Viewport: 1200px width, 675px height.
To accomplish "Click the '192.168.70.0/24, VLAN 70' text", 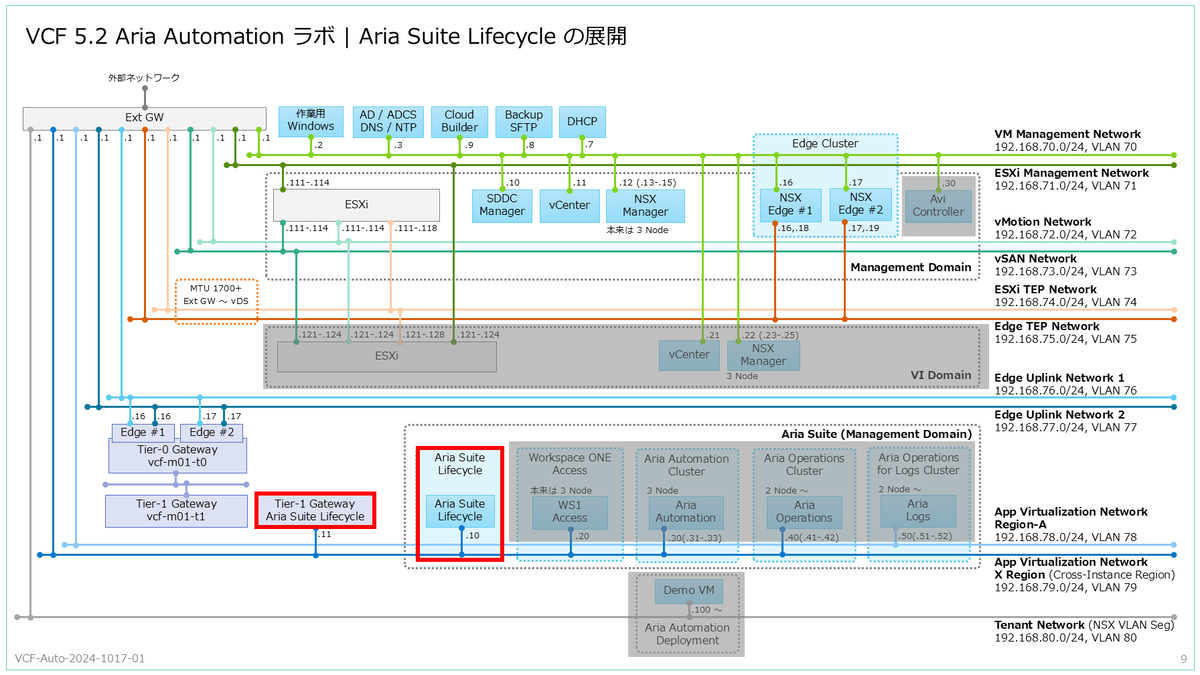I will point(1065,147).
